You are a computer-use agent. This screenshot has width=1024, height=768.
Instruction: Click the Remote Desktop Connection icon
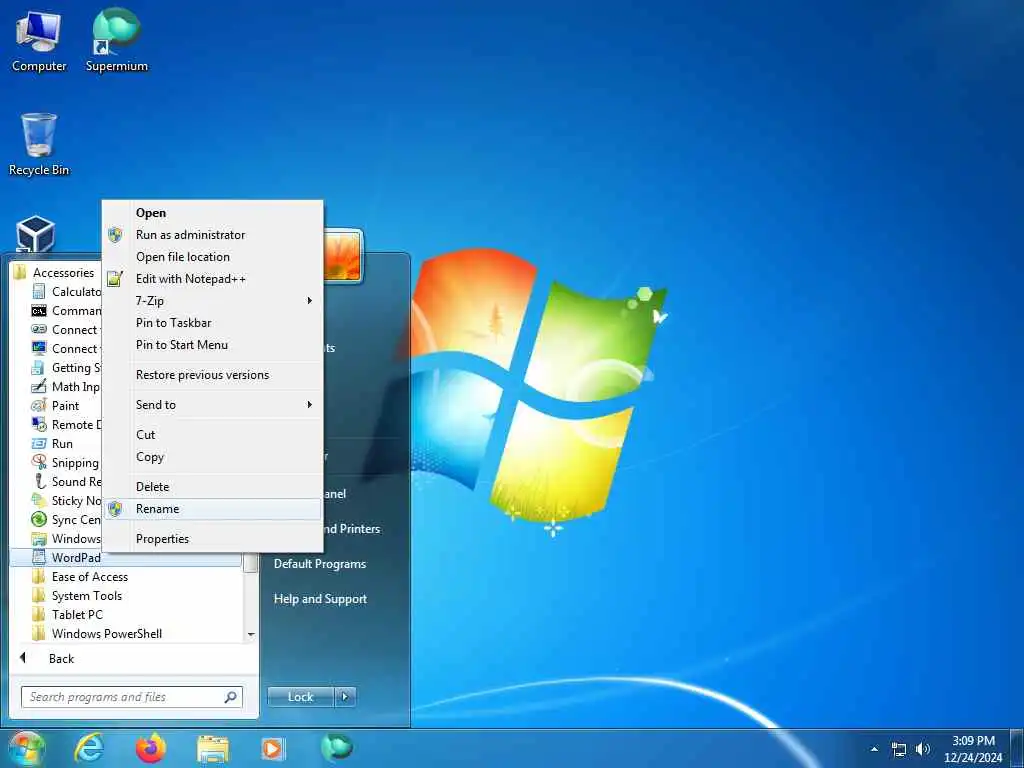[x=39, y=424]
